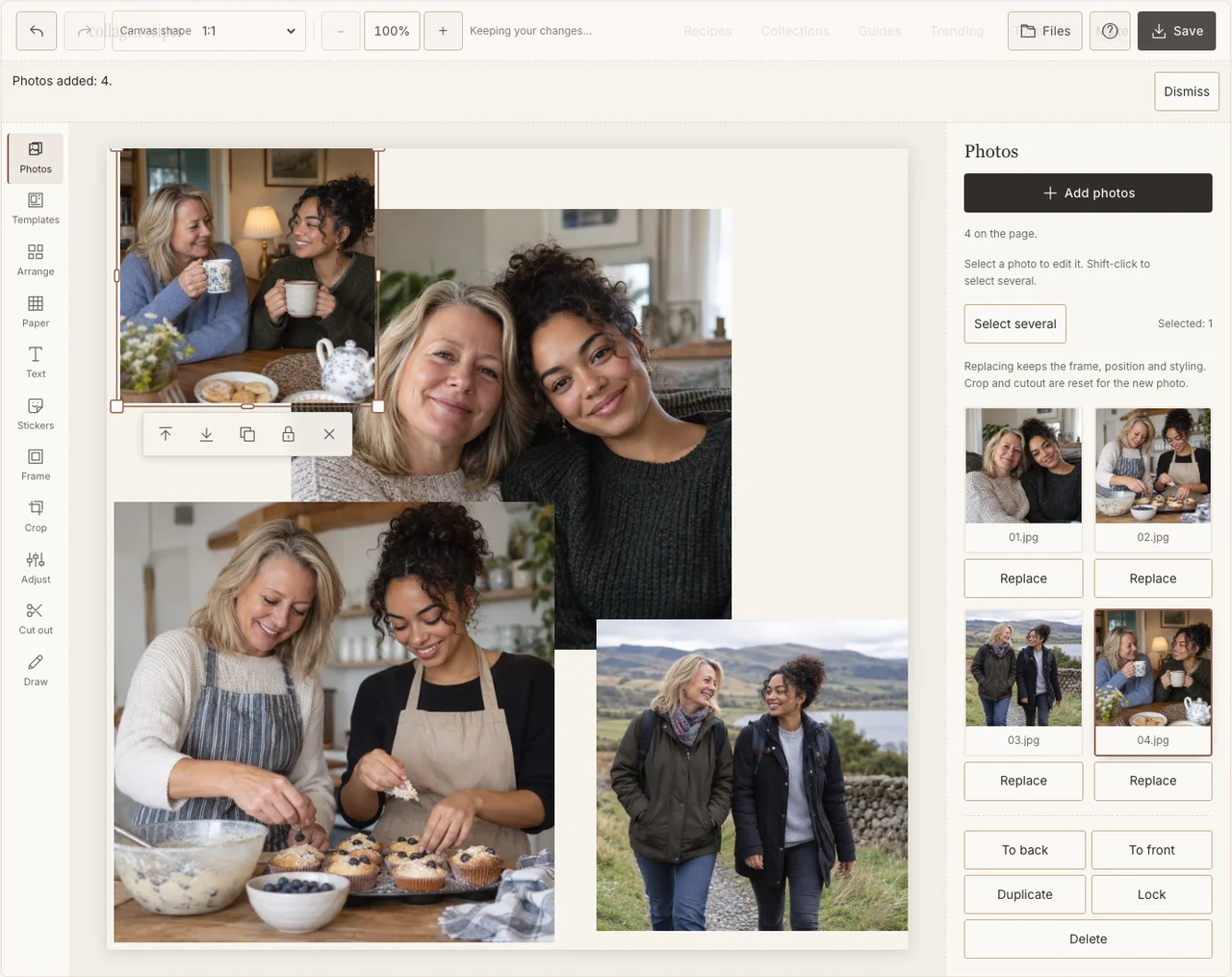The height and width of the screenshot is (977, 1232).
Task: Delete photo with floating toolbar X
Action: click(x=329, y=434)
